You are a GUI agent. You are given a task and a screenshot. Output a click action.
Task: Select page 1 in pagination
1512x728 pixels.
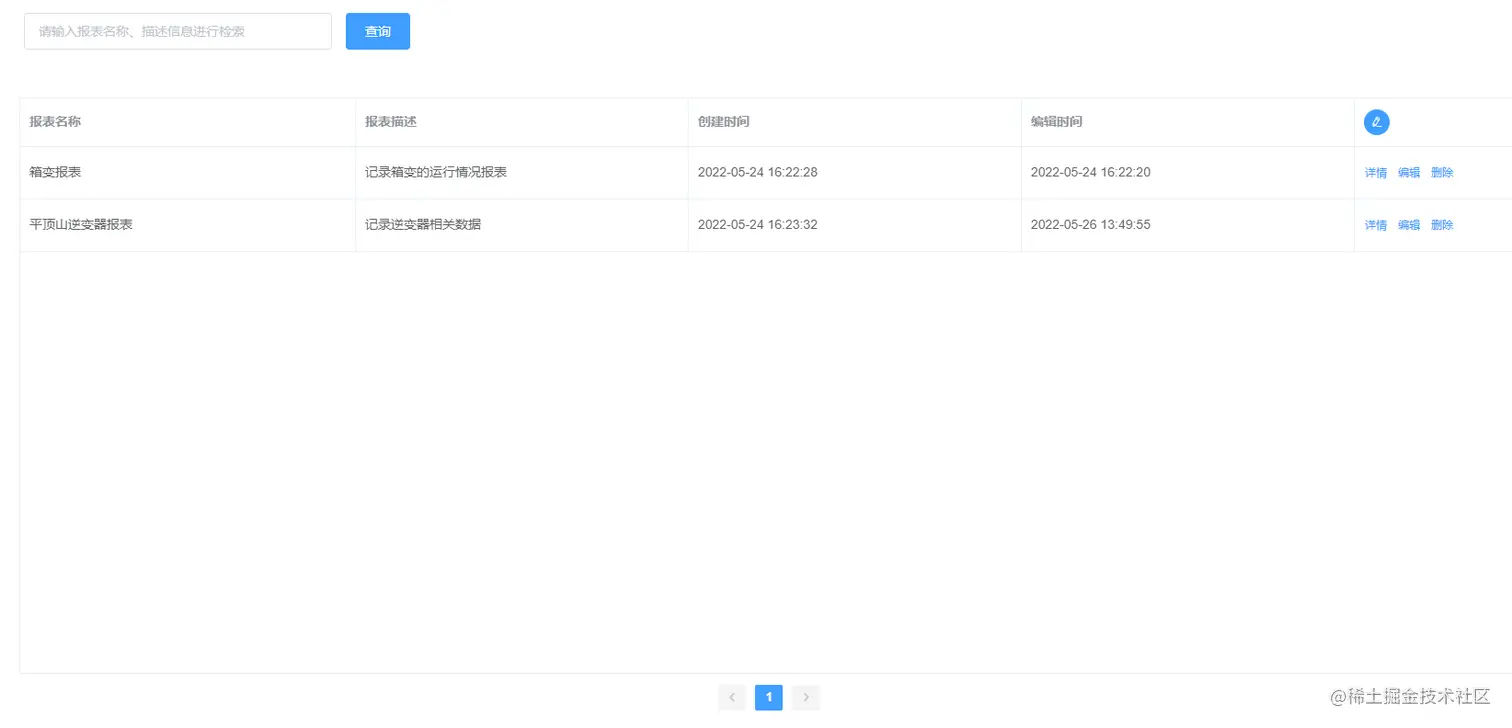(769, 697)
